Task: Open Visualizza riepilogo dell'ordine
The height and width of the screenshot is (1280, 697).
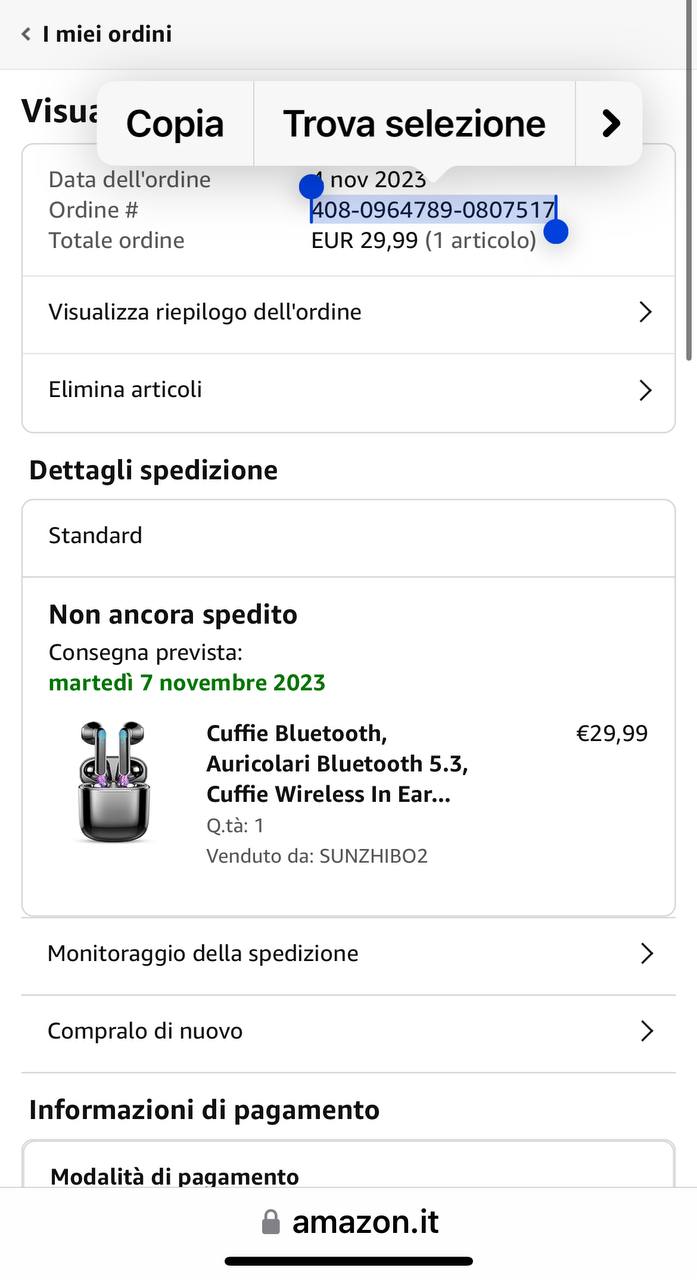Action: 348,313
